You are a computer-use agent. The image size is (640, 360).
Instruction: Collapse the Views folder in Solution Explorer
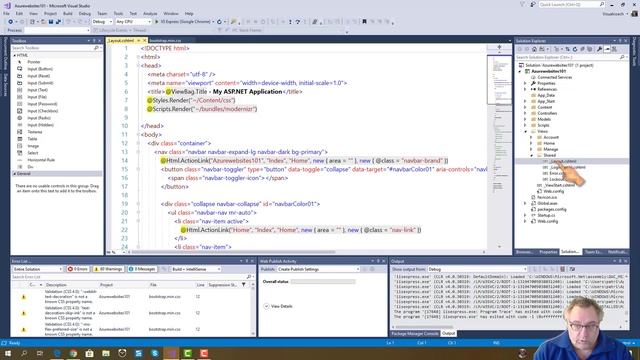pos(525,131)
